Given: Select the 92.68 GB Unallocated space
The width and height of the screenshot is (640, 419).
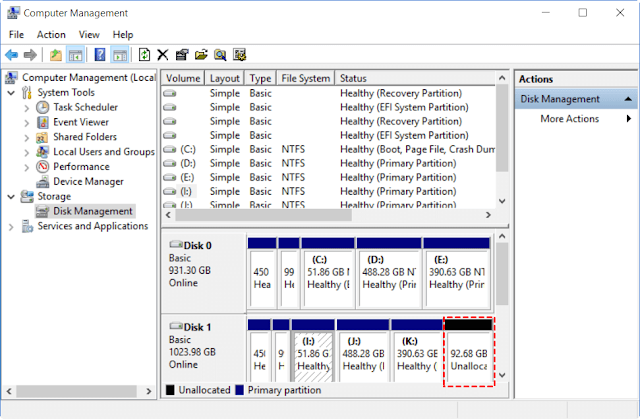Looking at the screenshot, I should point(469,352).
